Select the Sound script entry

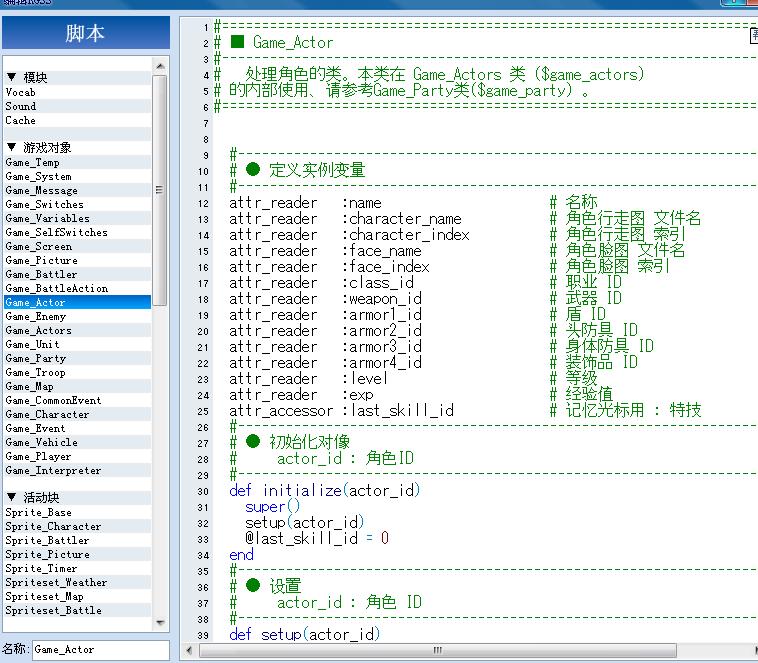77,106
